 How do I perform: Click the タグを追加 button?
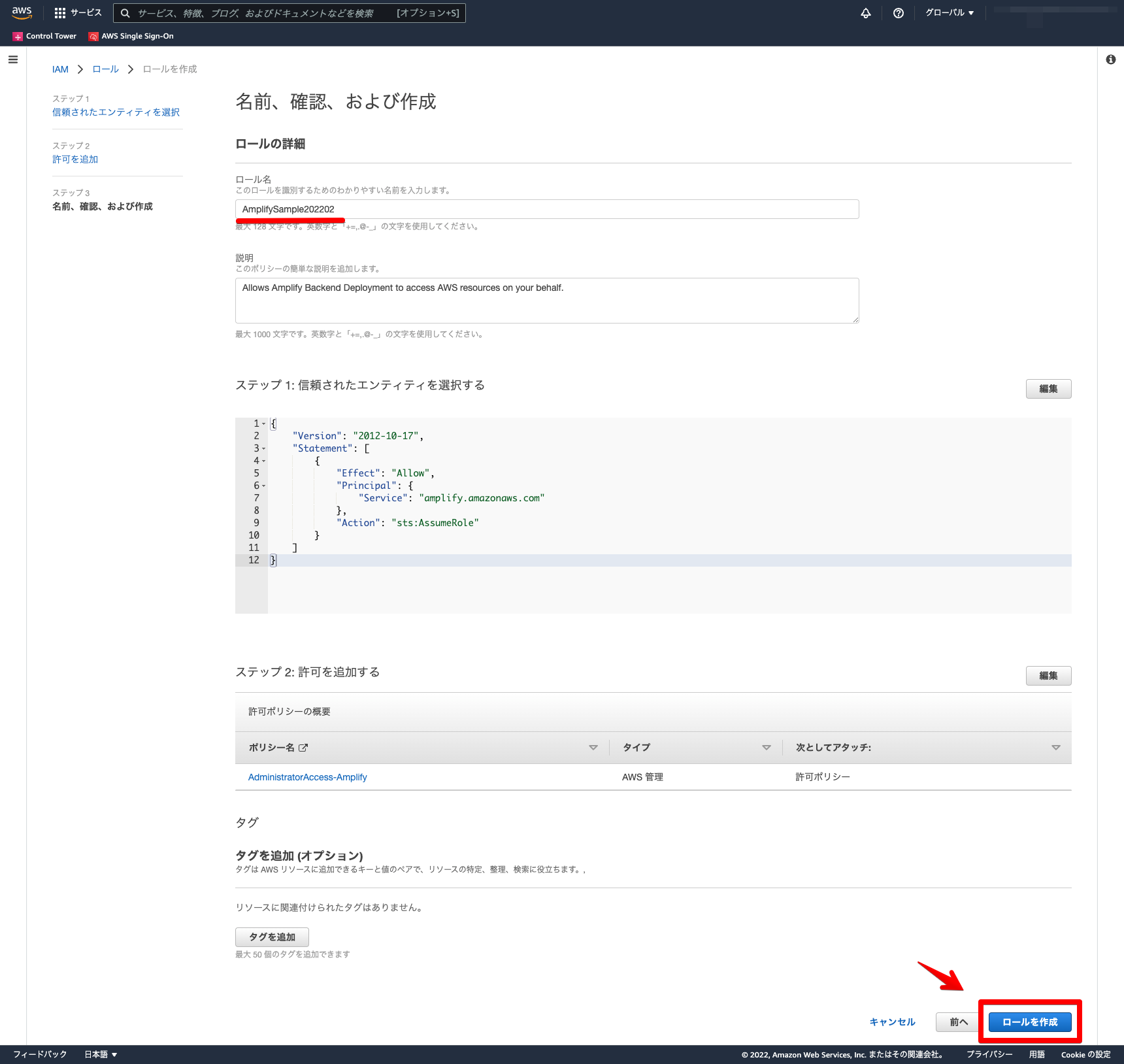tap(272, 937)
